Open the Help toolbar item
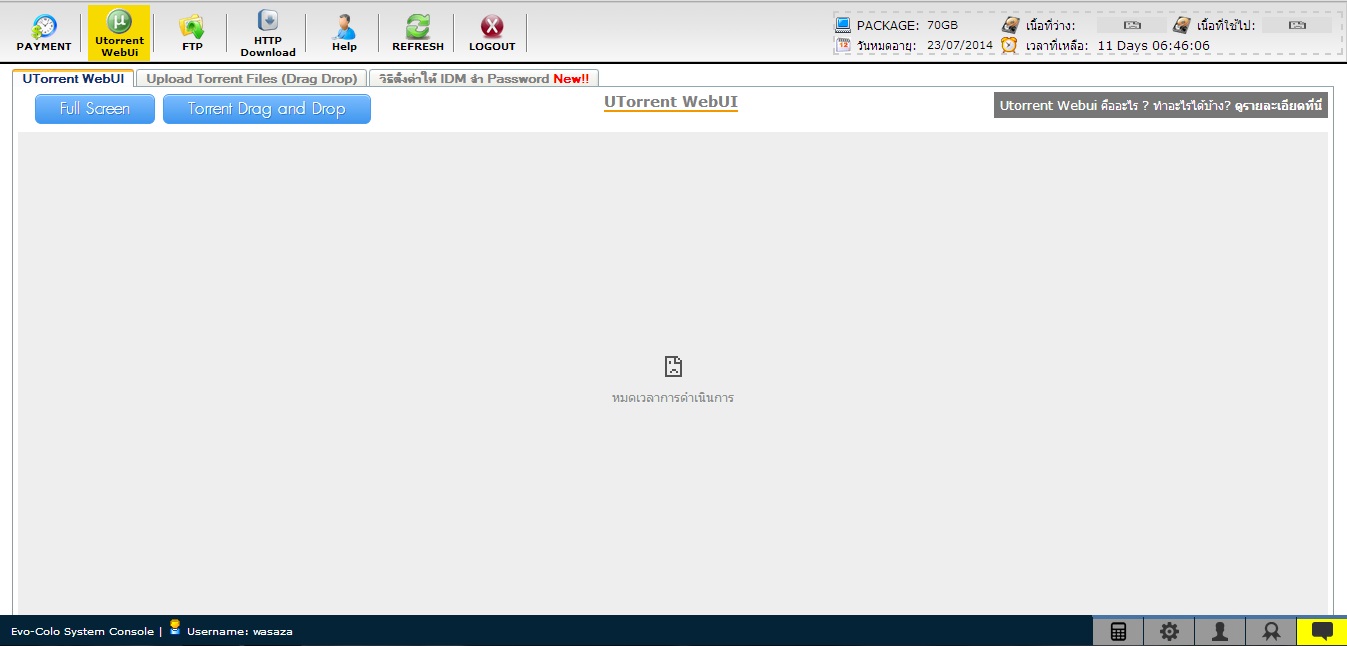Screen dimensions: 1347x646 344,33
